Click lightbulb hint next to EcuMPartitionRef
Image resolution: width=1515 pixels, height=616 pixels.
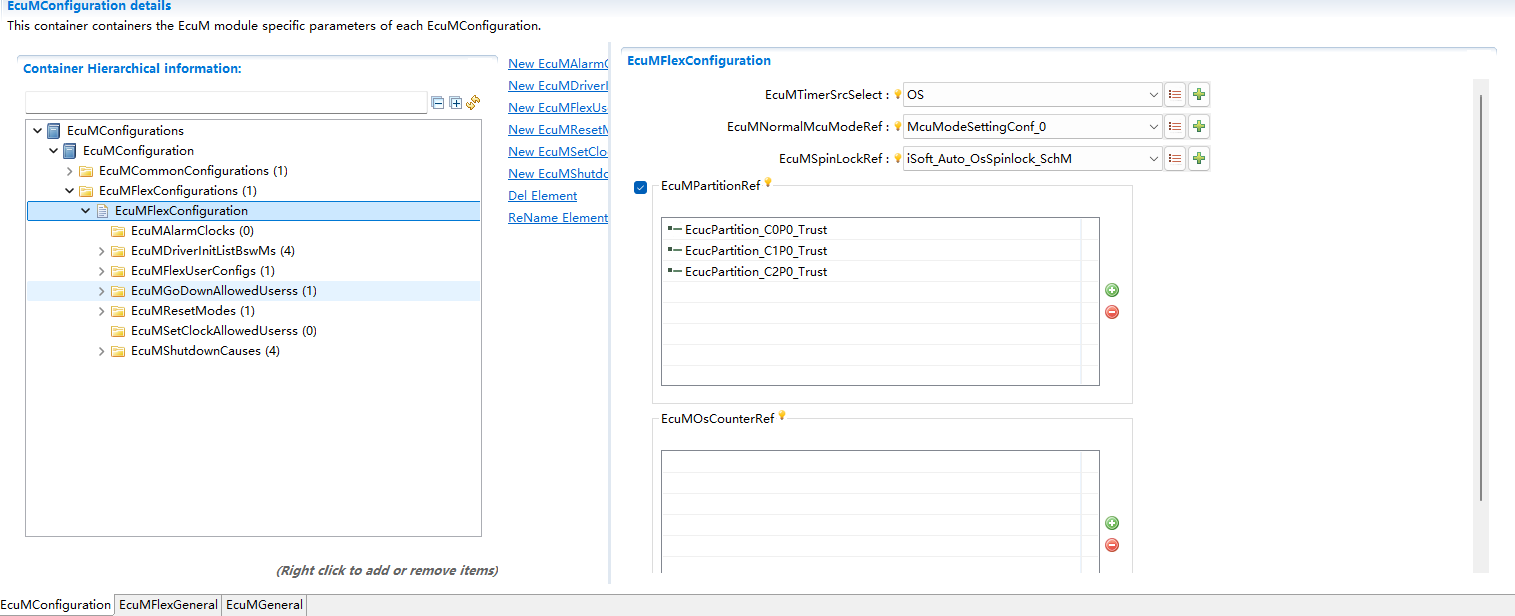[769, 184]
